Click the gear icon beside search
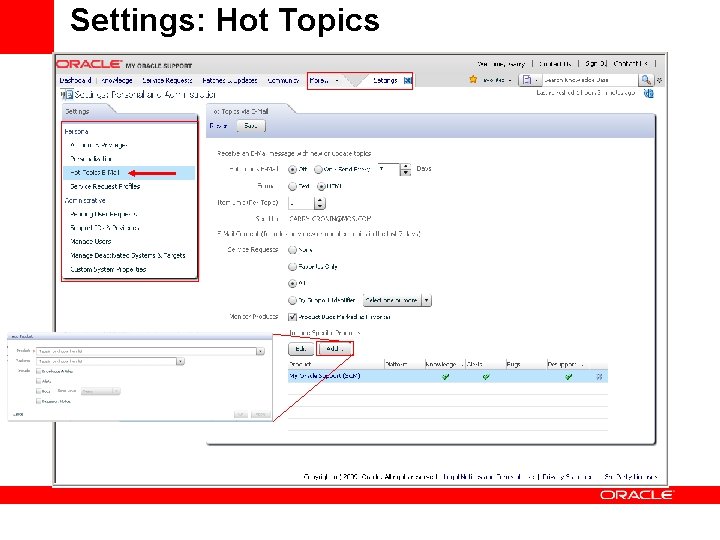The width and height of the screenshot is (720, 540). pyautogui.click(x=659, y=80)
